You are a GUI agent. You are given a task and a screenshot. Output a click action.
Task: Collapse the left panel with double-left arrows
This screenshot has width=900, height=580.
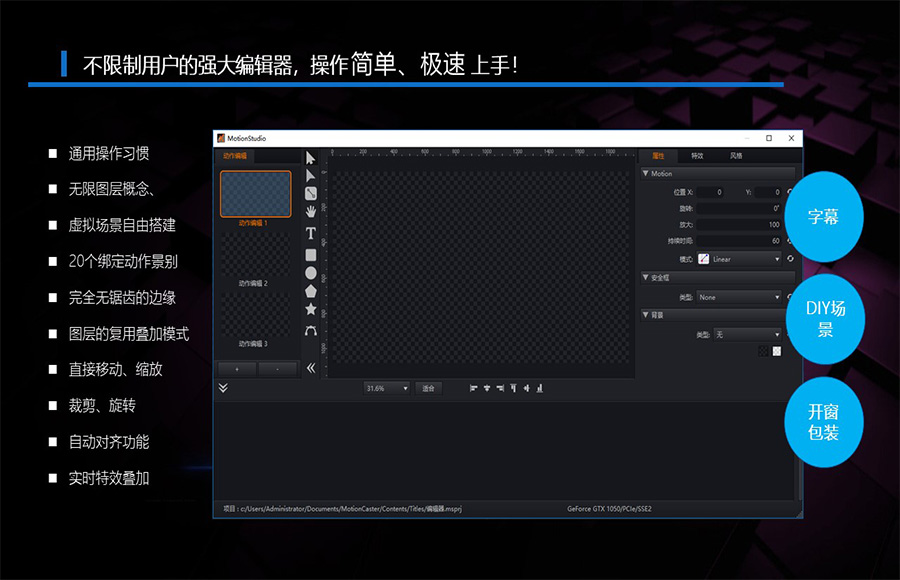tap(311, 368)
